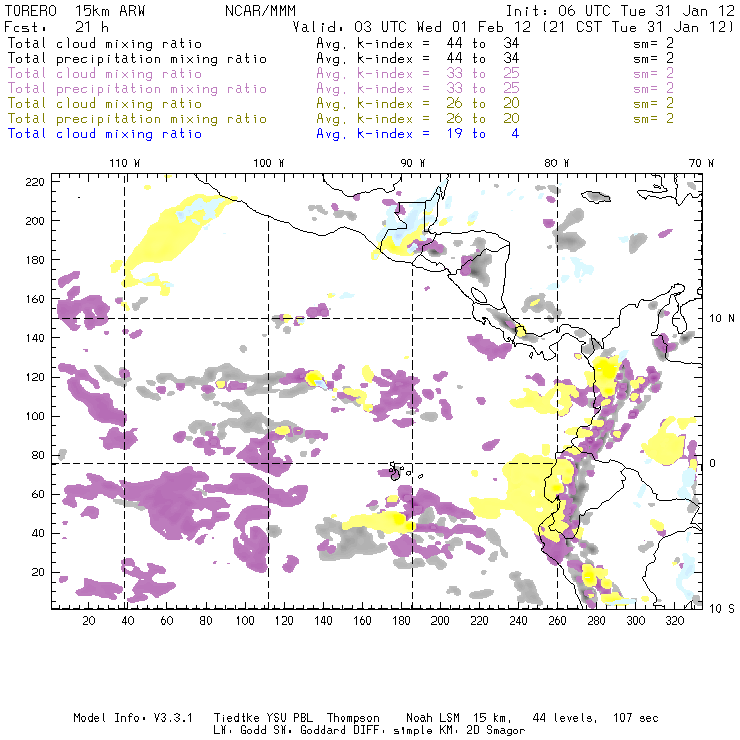Click the '70 W' longitude label

pyautogui.click(x=701, y=163)
